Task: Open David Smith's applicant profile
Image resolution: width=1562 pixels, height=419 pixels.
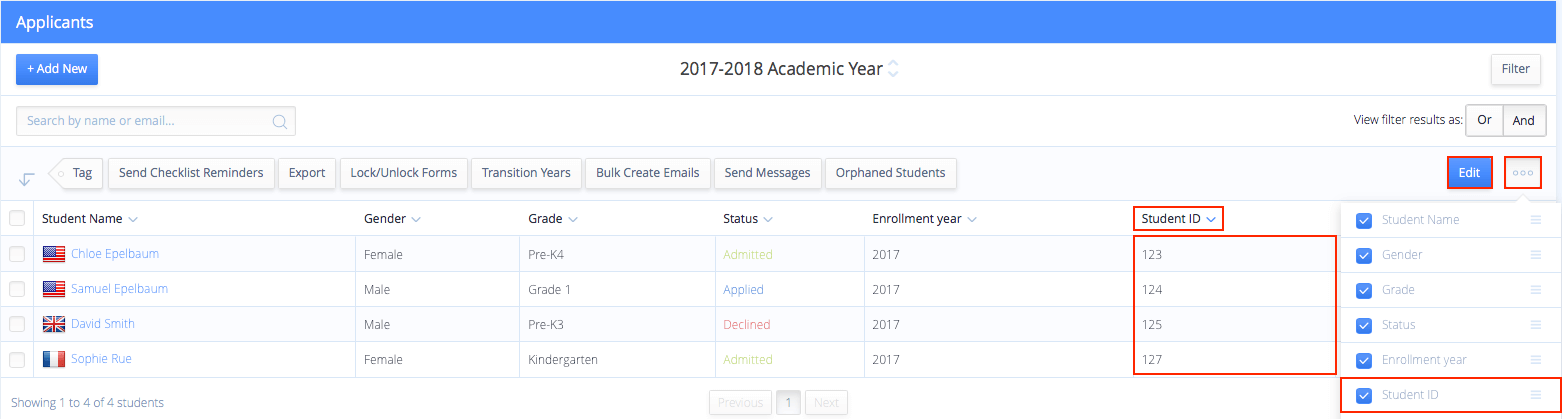Action: pyautogui.click(x=103, y=324)
